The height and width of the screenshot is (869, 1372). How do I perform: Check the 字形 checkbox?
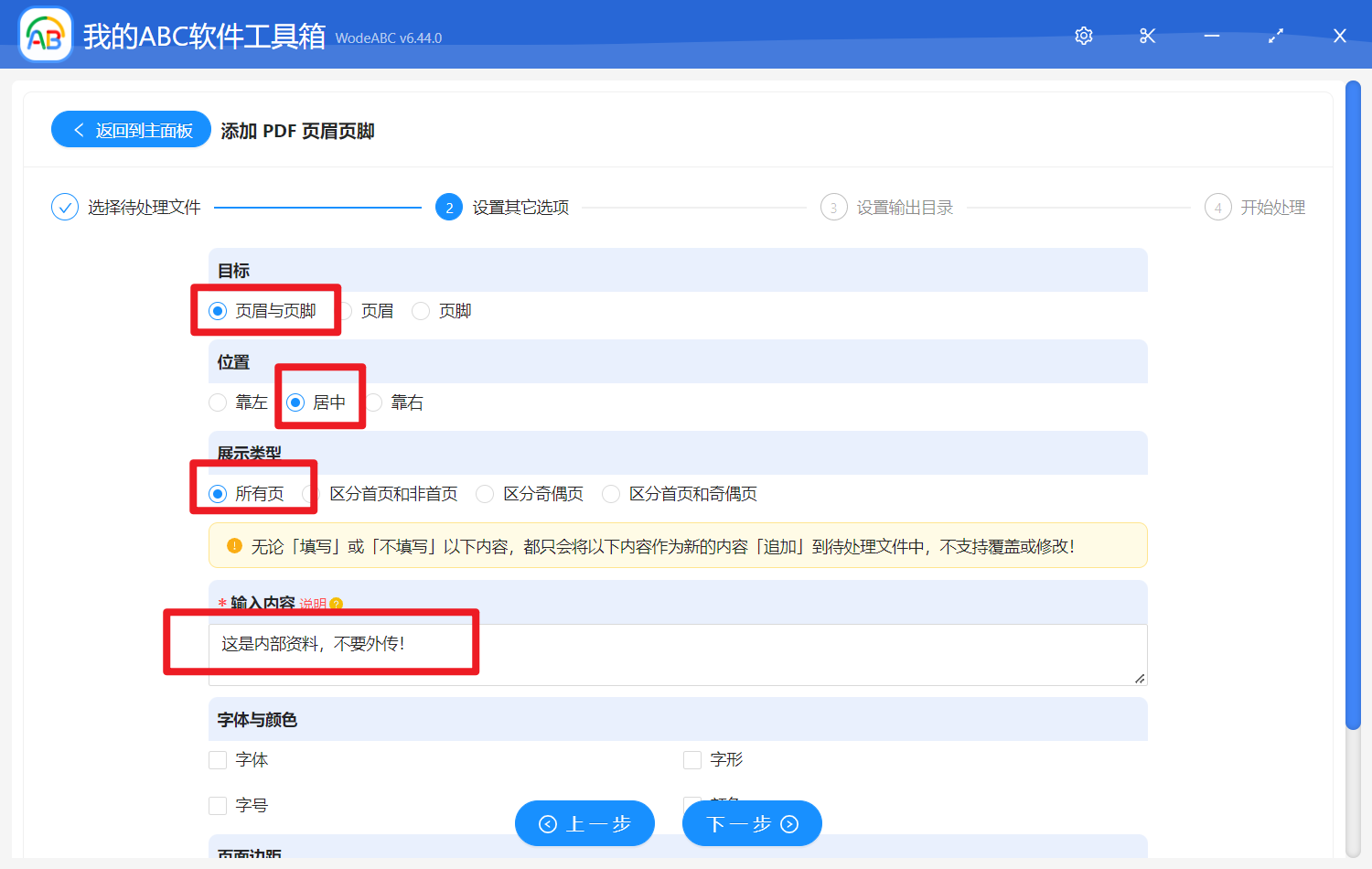(x=692, y=760)
